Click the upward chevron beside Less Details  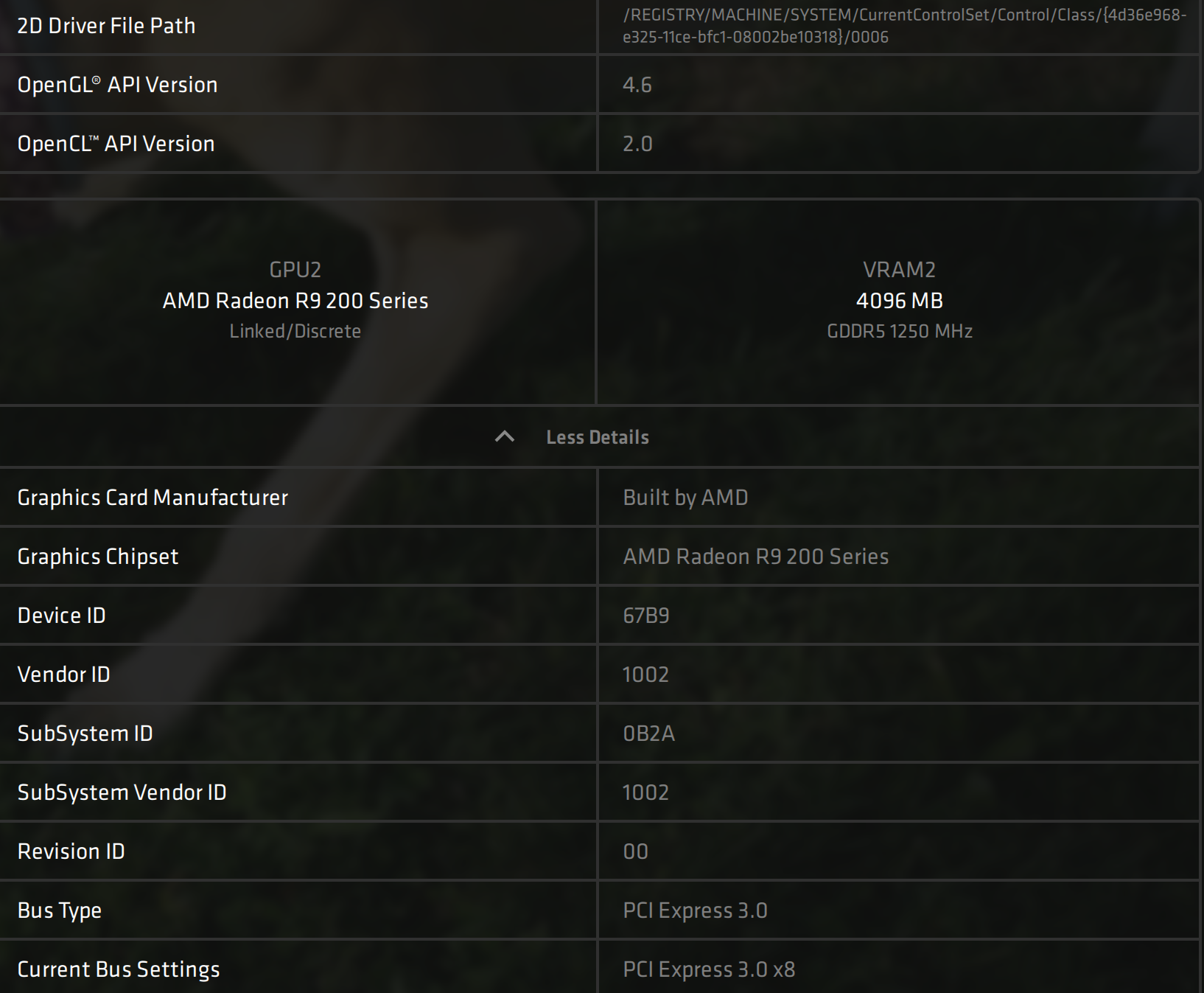point(504,437)
